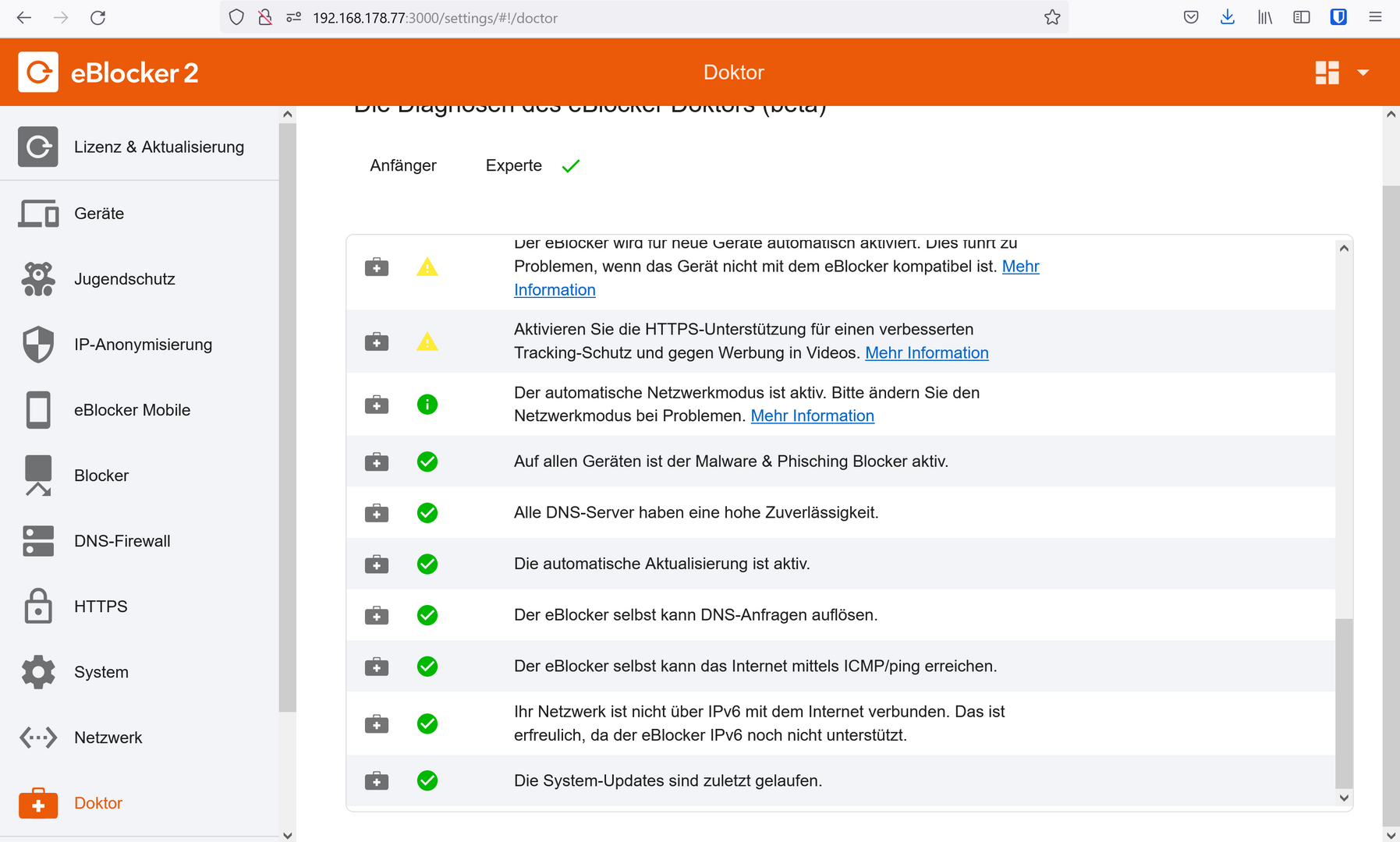Click the medical kit icon in Malware Blocker row
Screen dimensions: 1400x842
(377, 462)
